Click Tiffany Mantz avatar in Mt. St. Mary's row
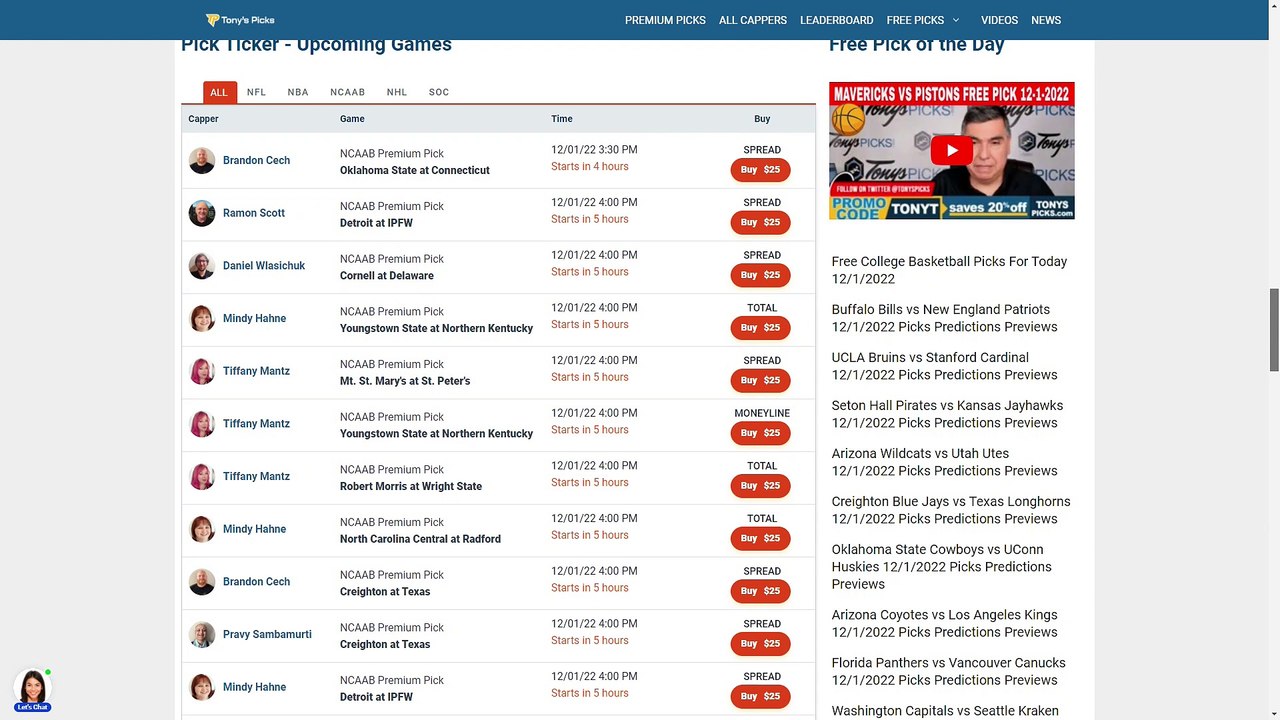This screenshot has width=1280, height=720. [202, 371]
